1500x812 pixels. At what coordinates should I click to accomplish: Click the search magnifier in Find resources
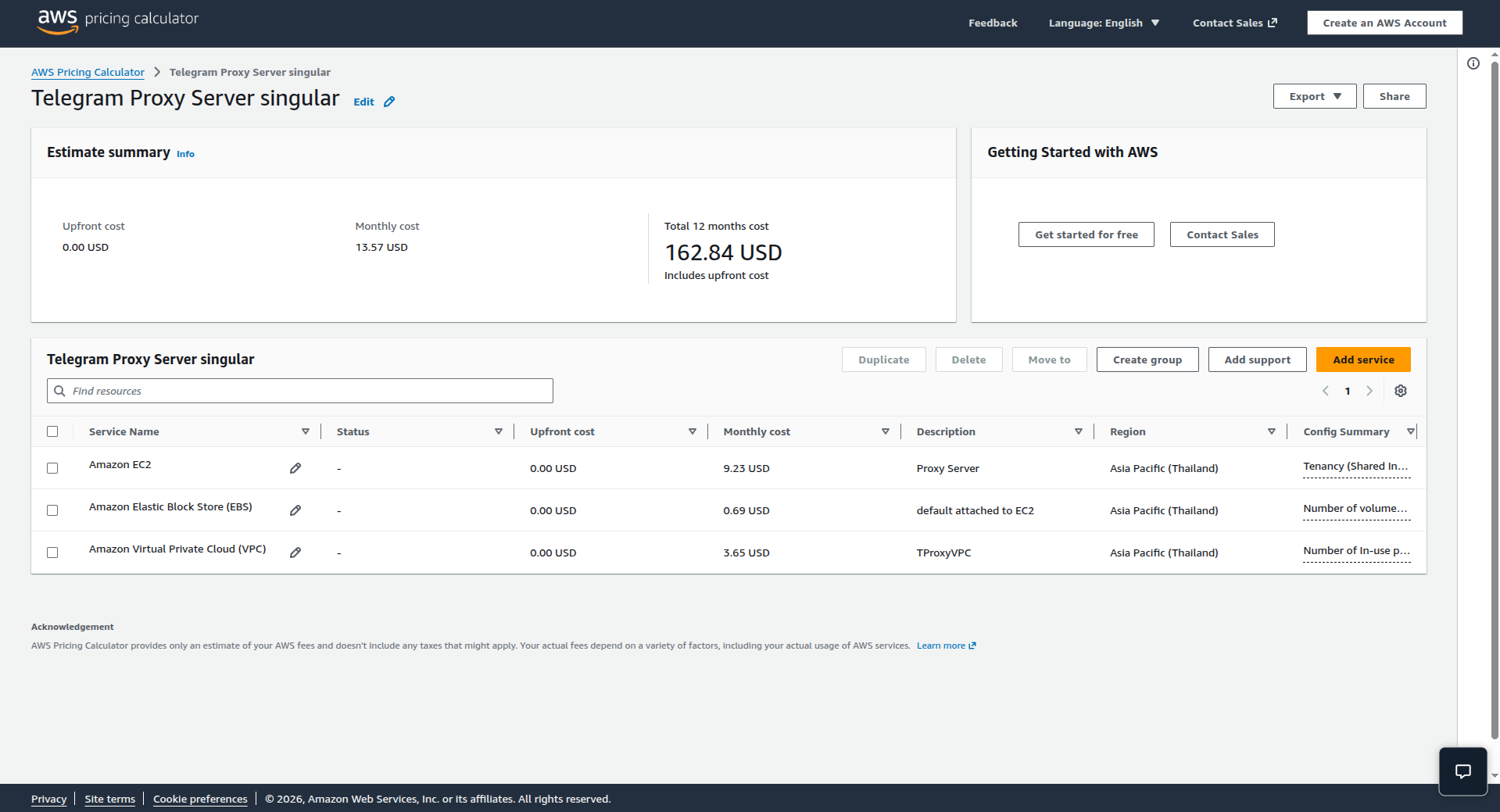pyautogui.click(x=59, y=391)
